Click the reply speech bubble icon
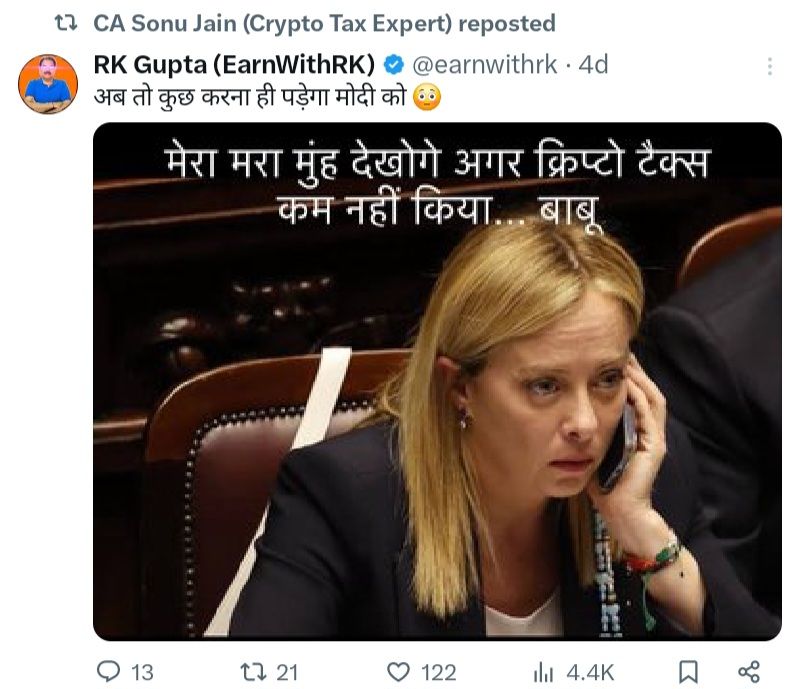 (x=108, y=672)
